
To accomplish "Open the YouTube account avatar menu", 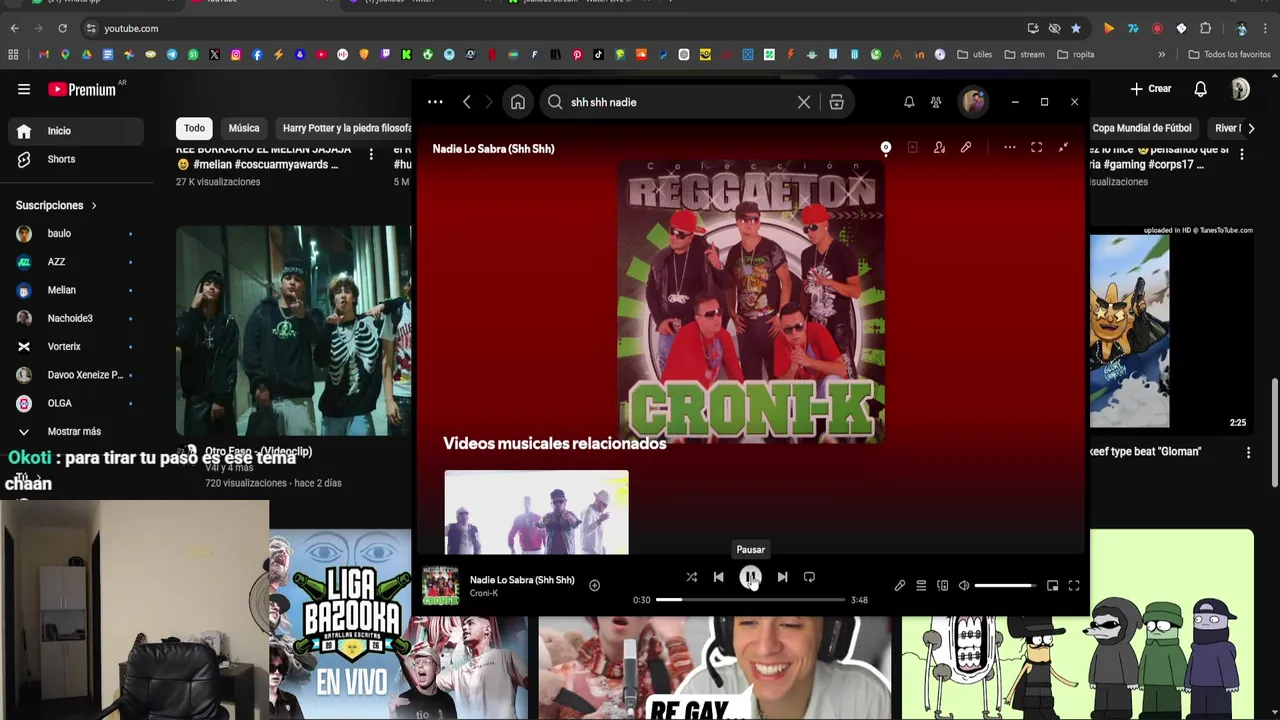I will tap(1240, 89).
